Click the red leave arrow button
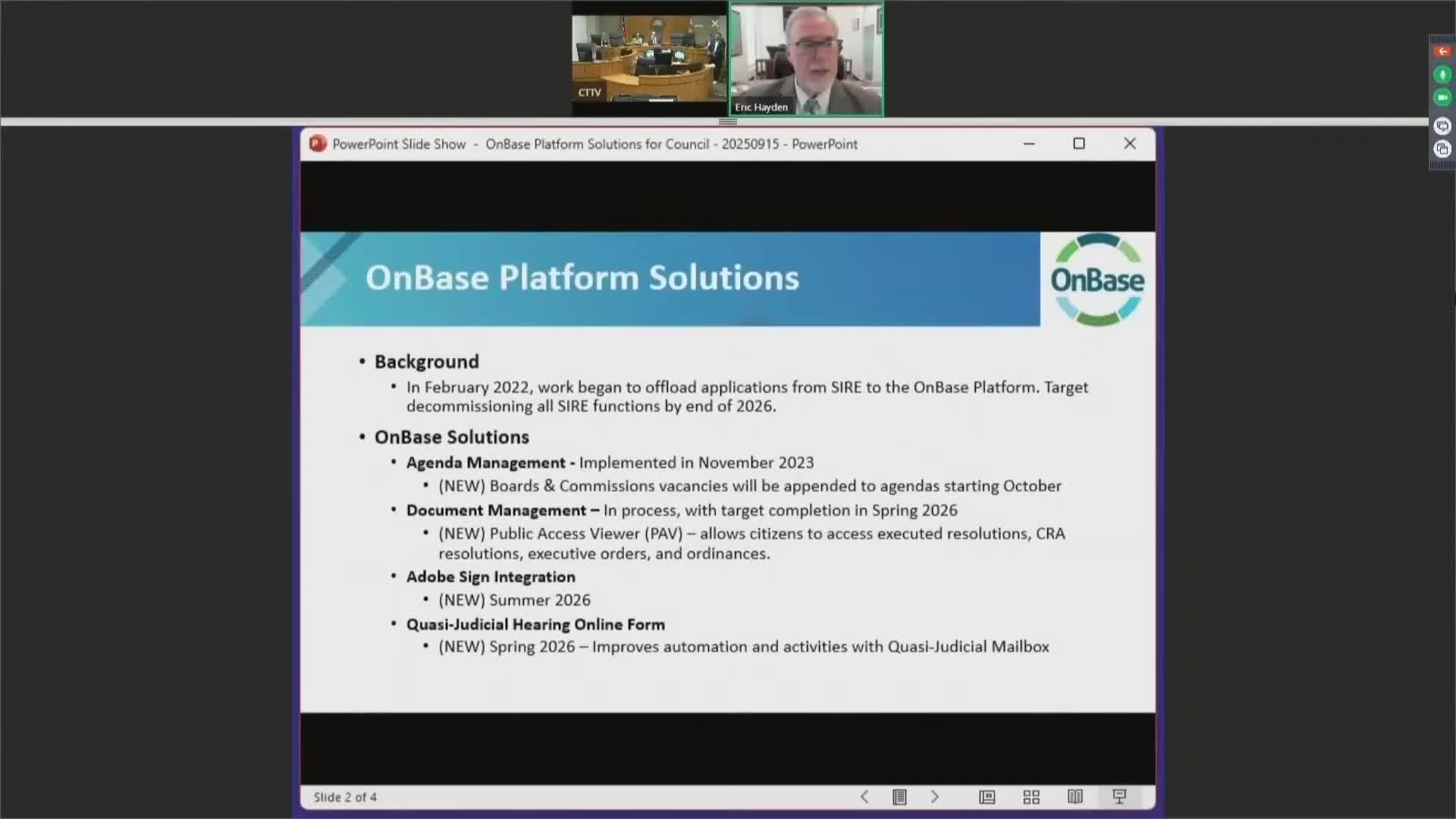1456x819 pixels. click(1442, 52)
